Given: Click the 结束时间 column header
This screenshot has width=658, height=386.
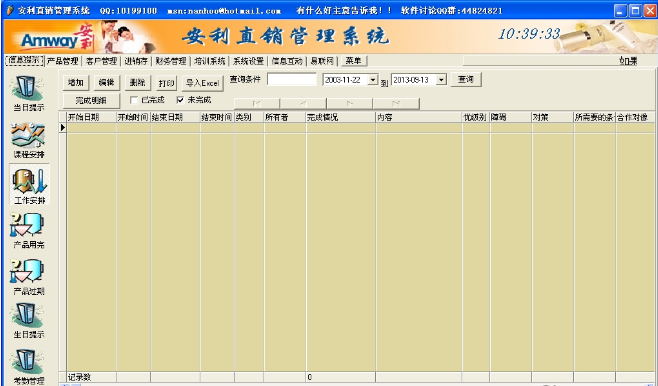Looking at the screenshot, I should point(217,117).
